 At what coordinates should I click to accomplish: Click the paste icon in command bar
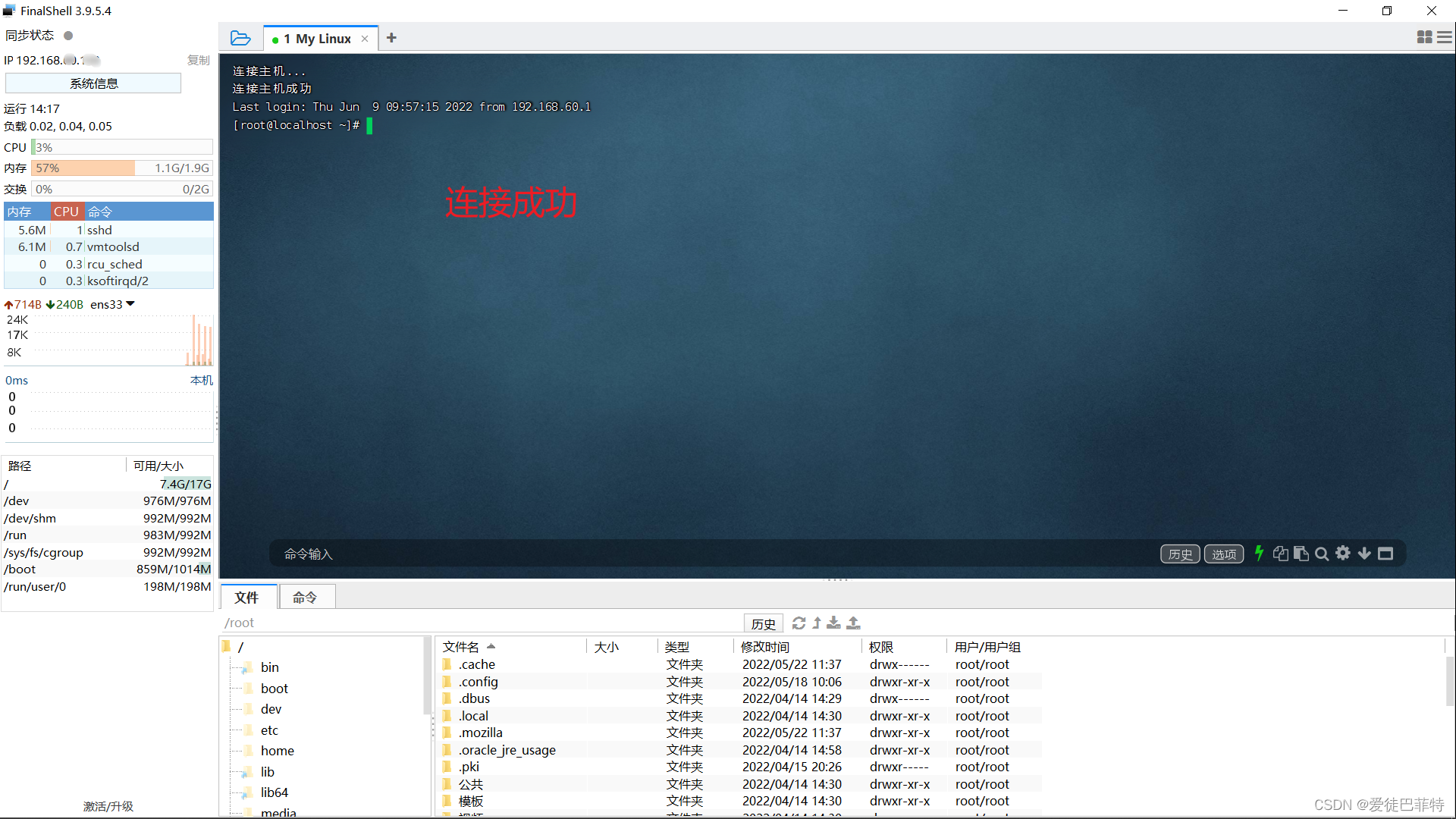coord(1301,554)
